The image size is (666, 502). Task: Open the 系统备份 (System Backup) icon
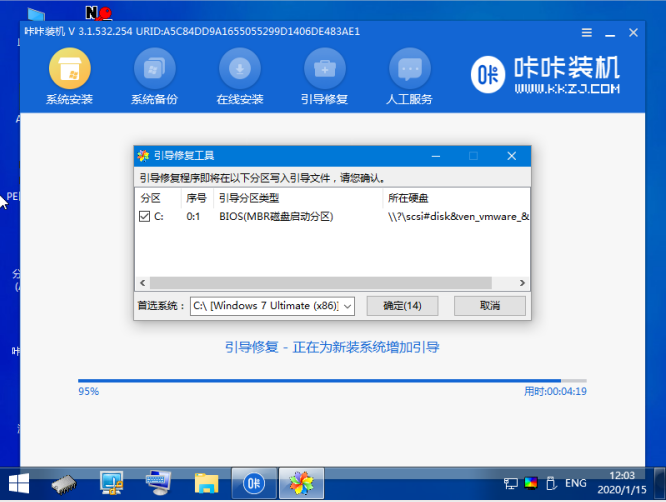tap(154, 69)
